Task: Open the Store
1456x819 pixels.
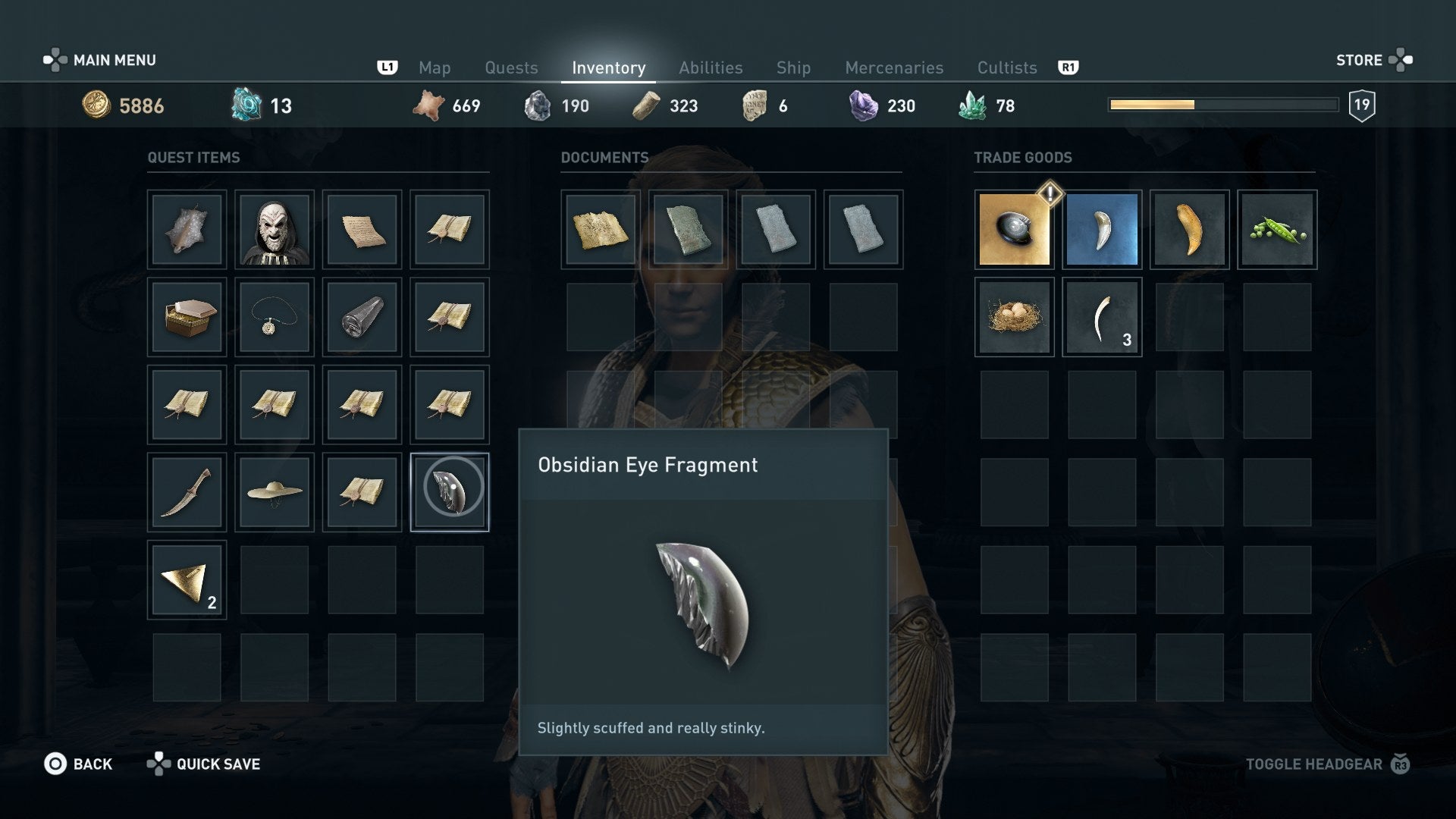Action: pos(1374,60)
